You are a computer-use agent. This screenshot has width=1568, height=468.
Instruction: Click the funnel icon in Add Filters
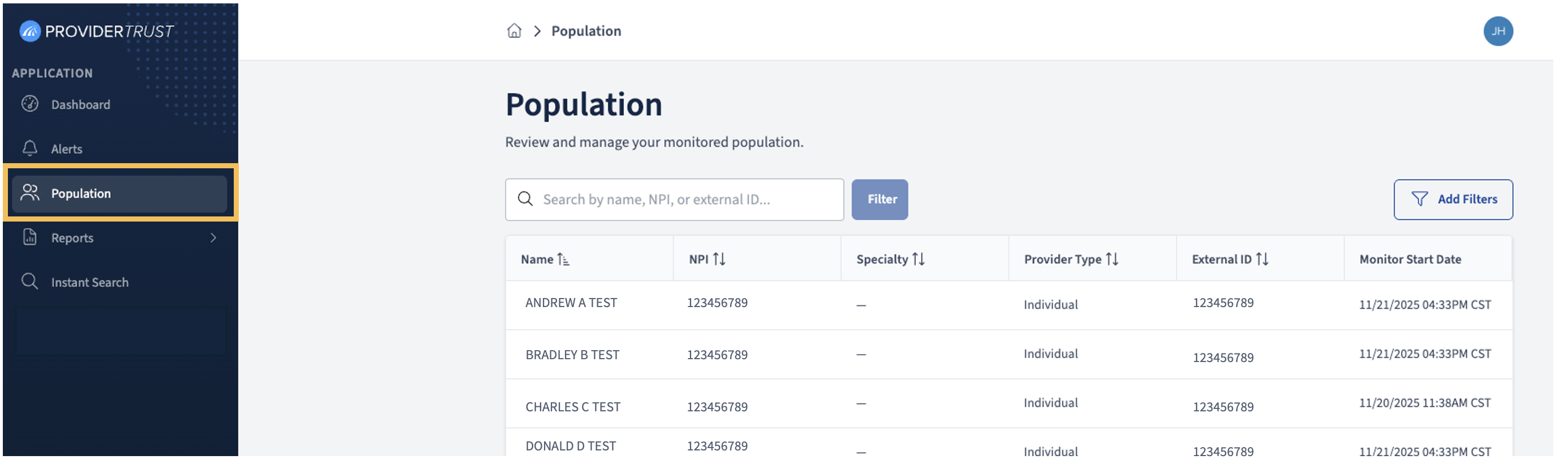pos(1420,199)
